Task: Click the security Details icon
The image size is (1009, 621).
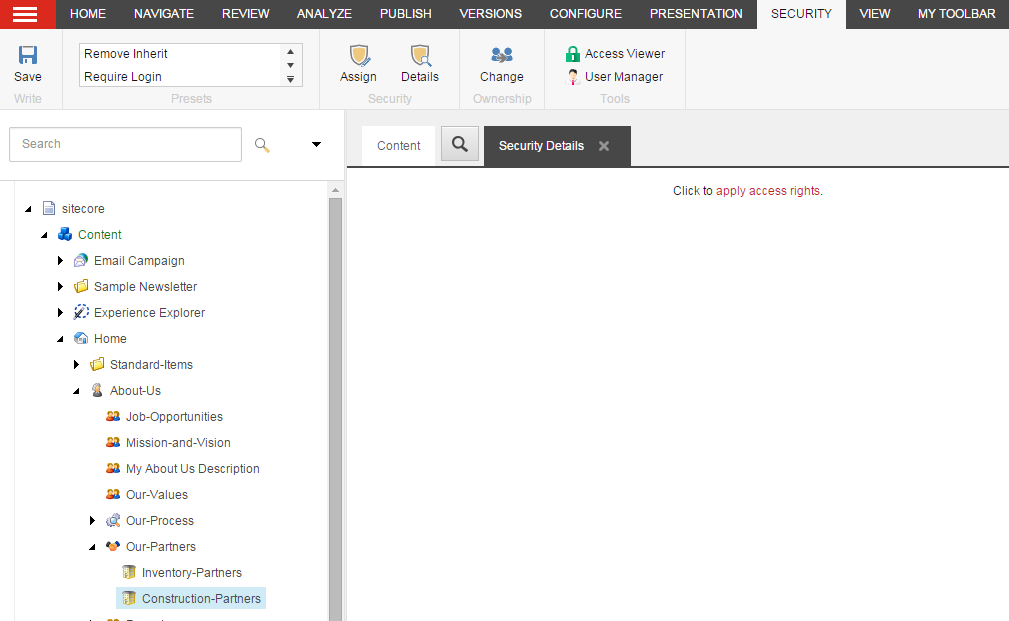Action: pos(420,56)
